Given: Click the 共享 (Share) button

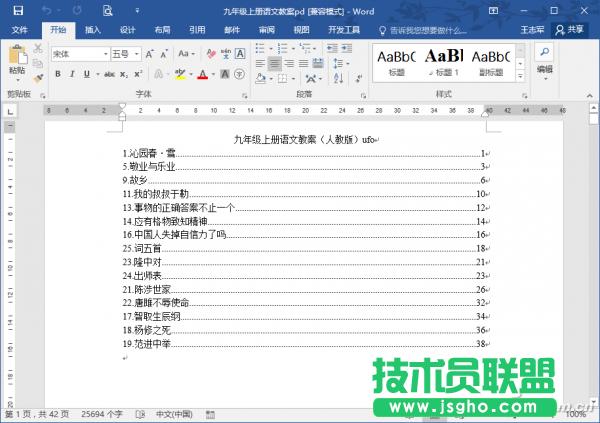Looking at the screenshot, I should tap(572, 30).
